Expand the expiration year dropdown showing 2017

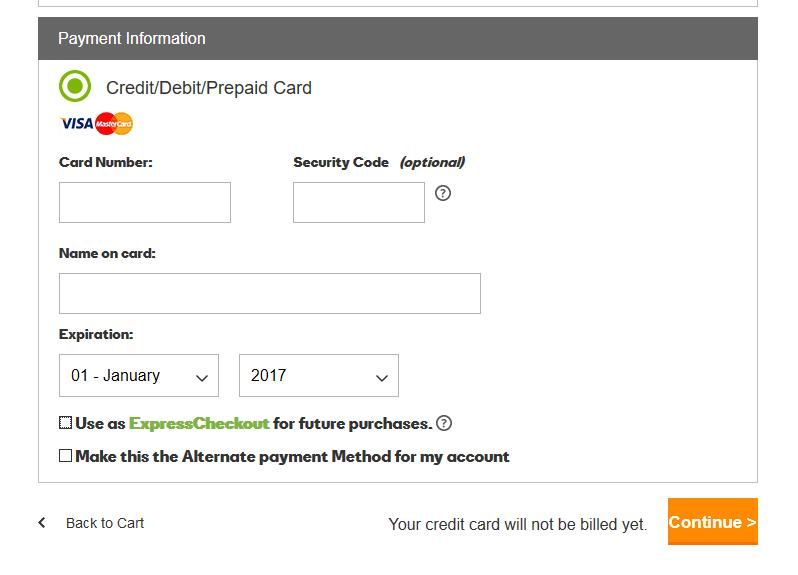click(x=318, y=376)
